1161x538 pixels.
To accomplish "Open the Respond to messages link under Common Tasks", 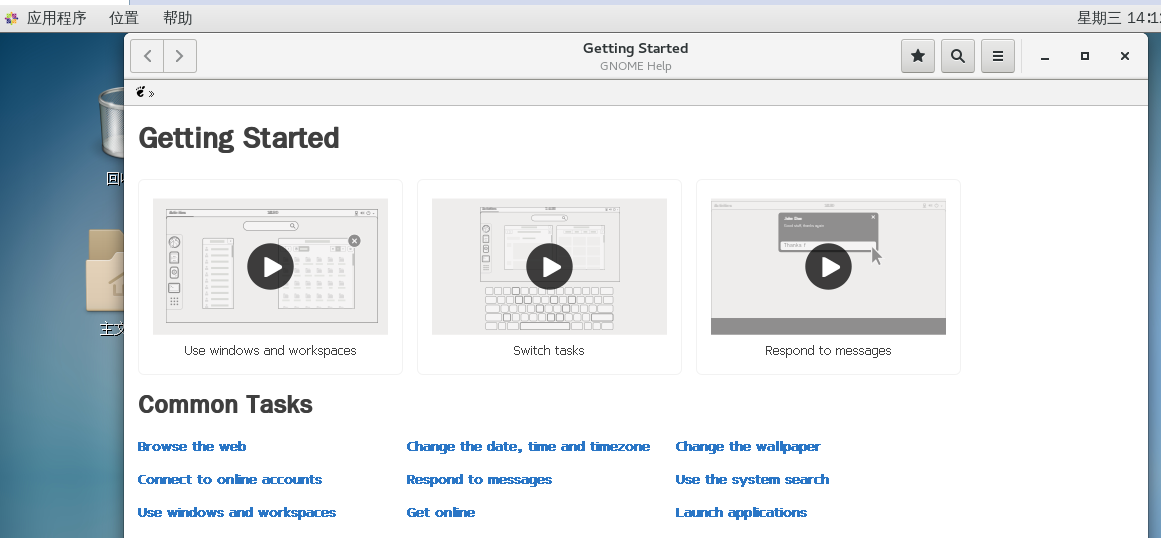I will tap(479, 480).
